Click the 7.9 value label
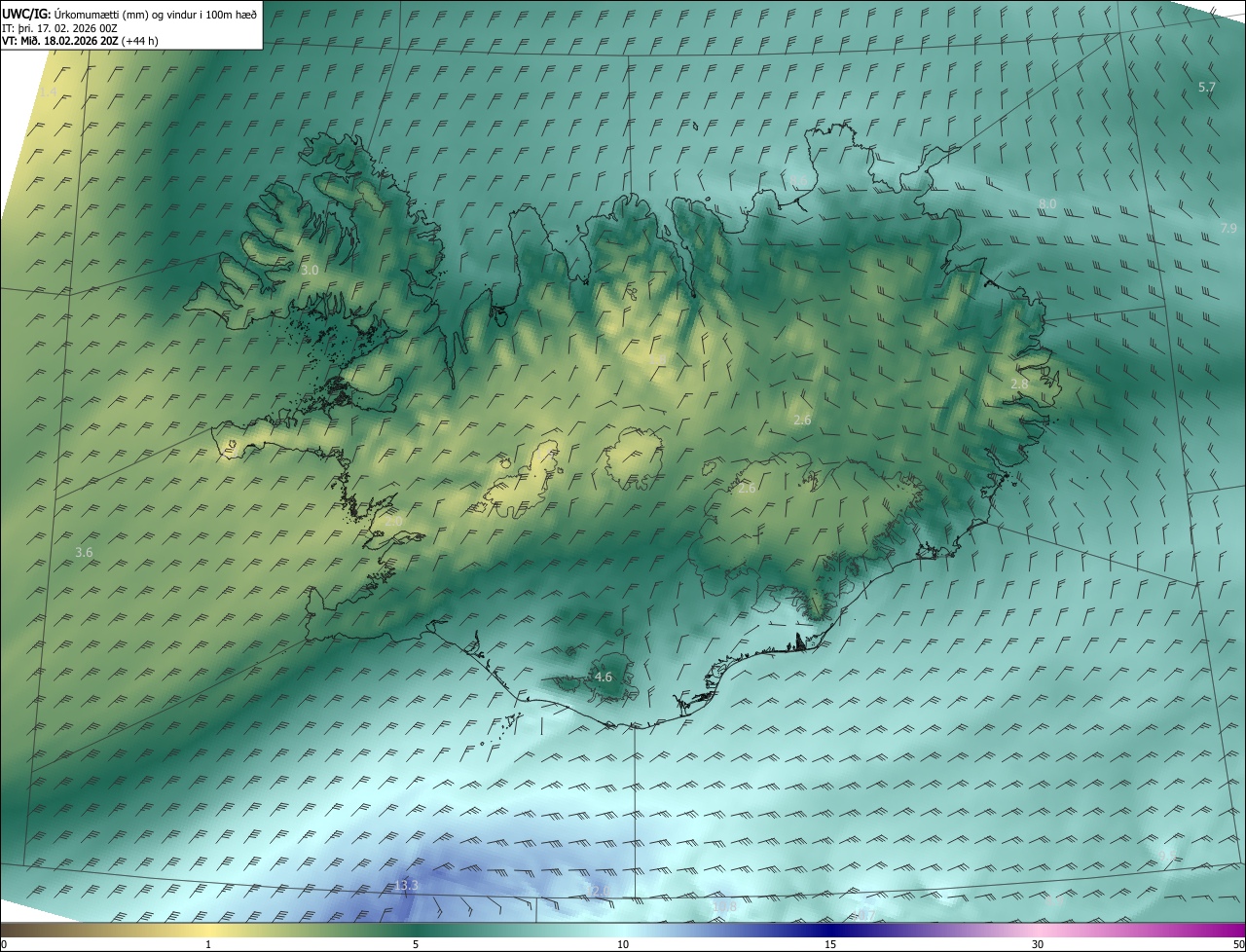Image resolution: width=1246 pixels, height=952 pixels. 1228,228
